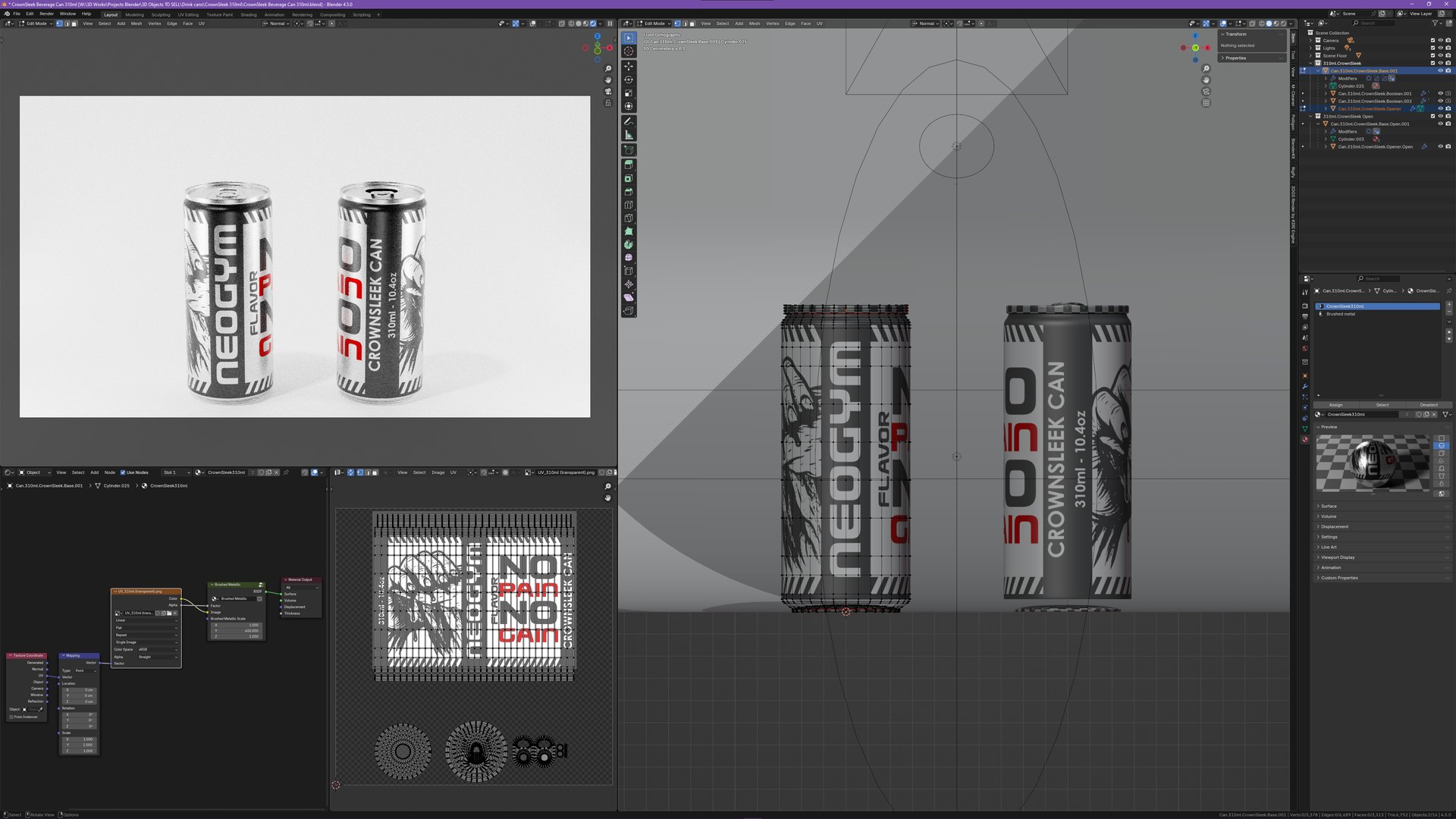The height and width of the screenshot is (819, 1456).
Task: Switch material preview to sphere shape
Action: [1442, 446]
